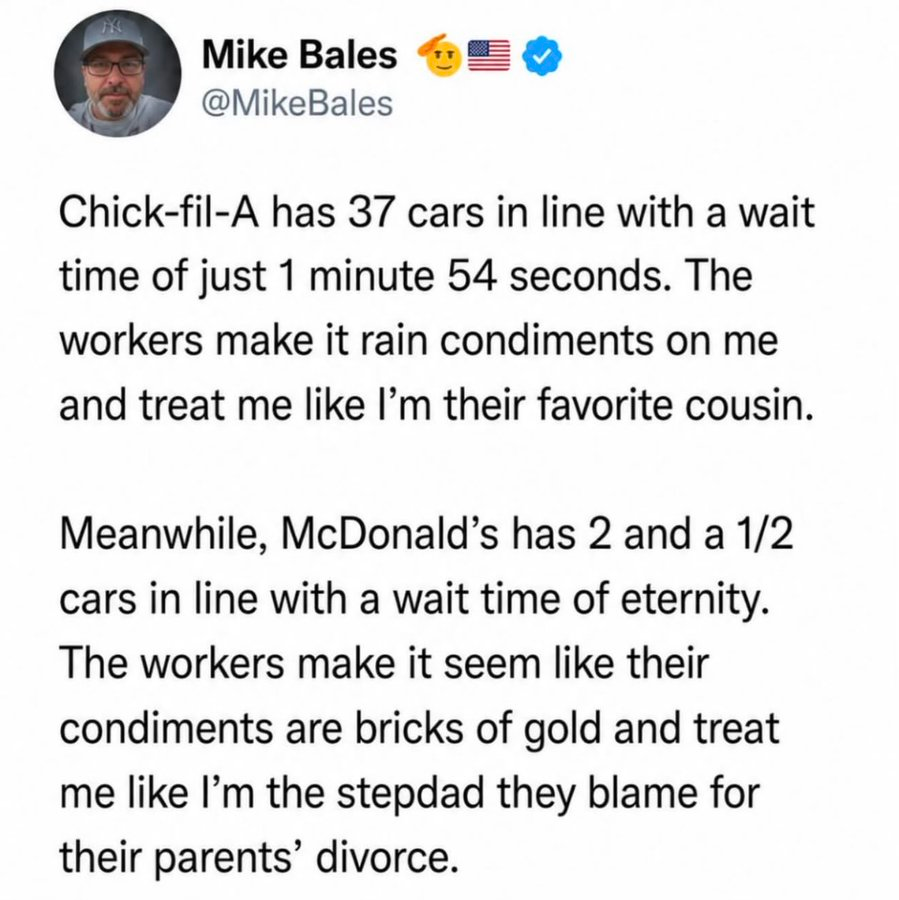Screen dimensions: 899x900
Task: Click the glasses in the profile photo
Action: tap(115, 67)
